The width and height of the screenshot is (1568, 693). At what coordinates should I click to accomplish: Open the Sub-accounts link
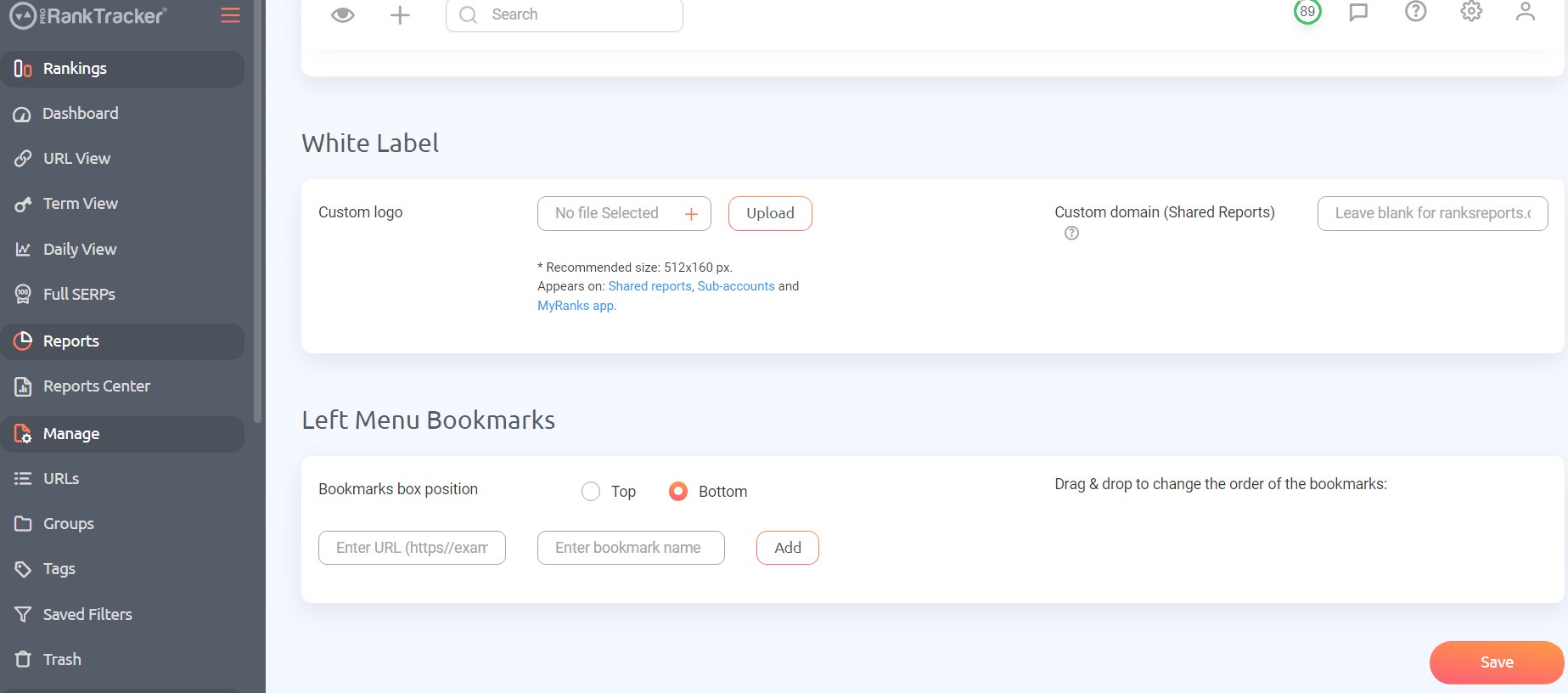click(x=736, y=286)
